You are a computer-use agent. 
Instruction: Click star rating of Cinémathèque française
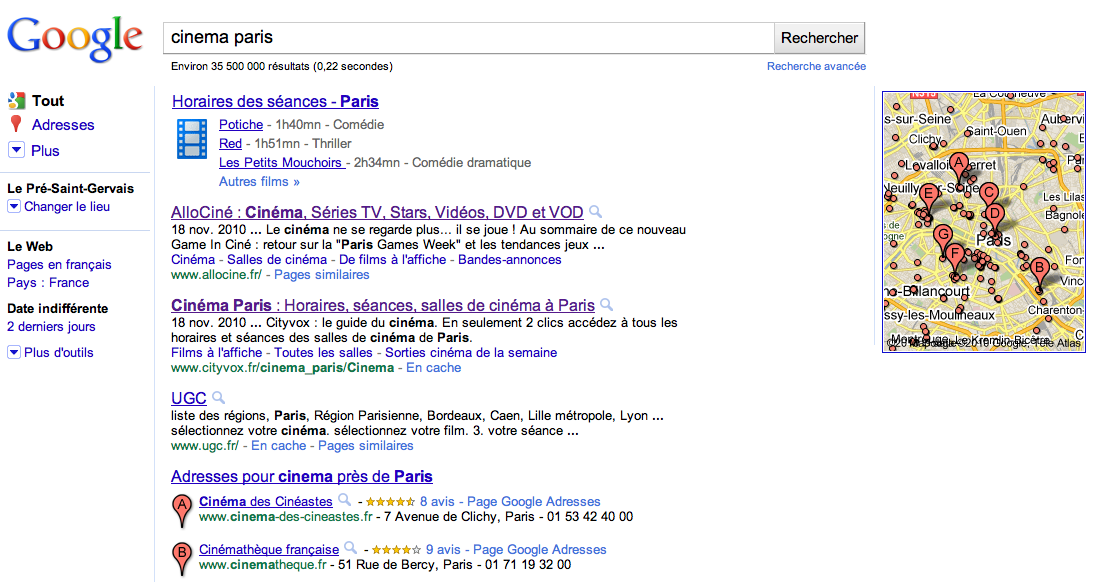[x=396, y=550]
